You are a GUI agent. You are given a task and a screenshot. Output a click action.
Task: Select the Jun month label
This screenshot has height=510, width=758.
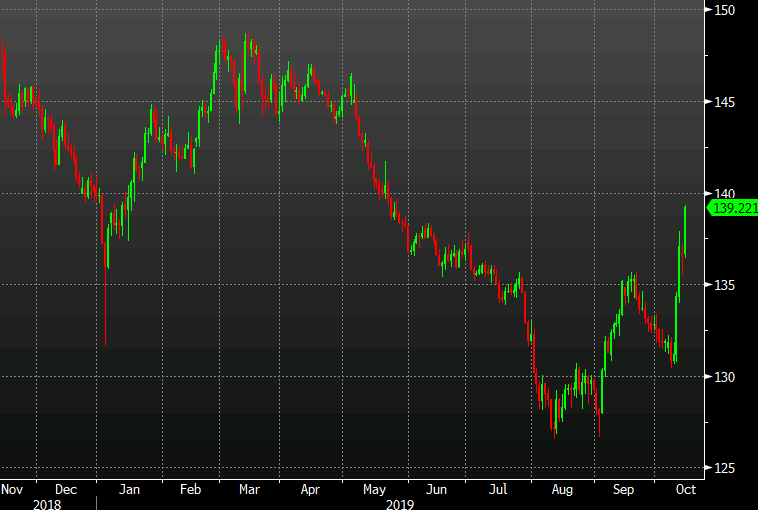pyautogui.click(x=436, y=489)
